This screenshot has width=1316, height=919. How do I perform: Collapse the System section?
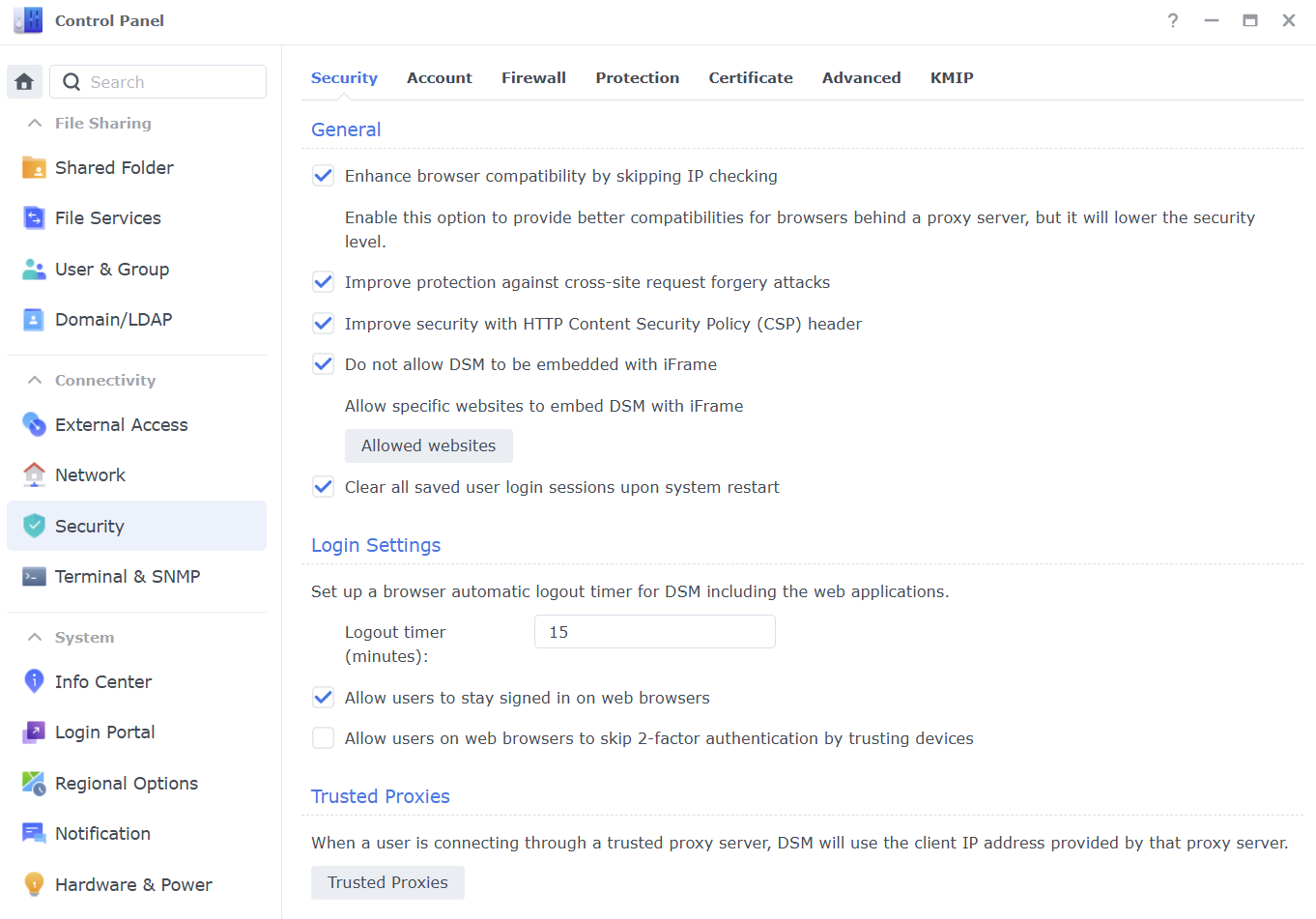(x=35, y=637)
